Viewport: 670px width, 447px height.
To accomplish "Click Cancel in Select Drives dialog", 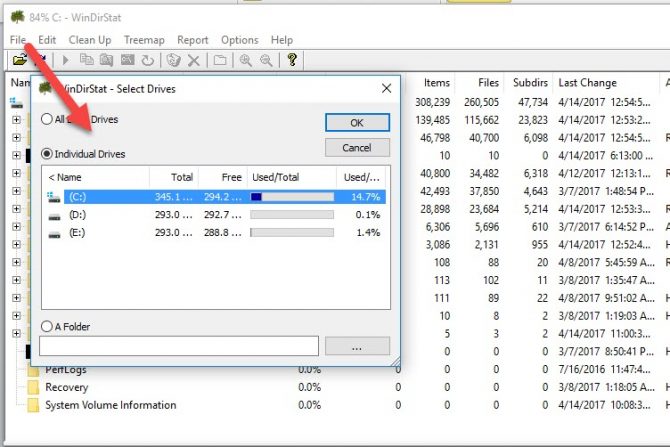I will [x=357, y=148].
